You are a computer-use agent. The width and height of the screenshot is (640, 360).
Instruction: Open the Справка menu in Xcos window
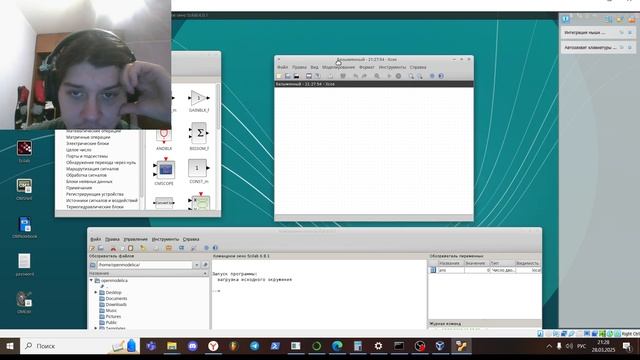coord(418,67)
